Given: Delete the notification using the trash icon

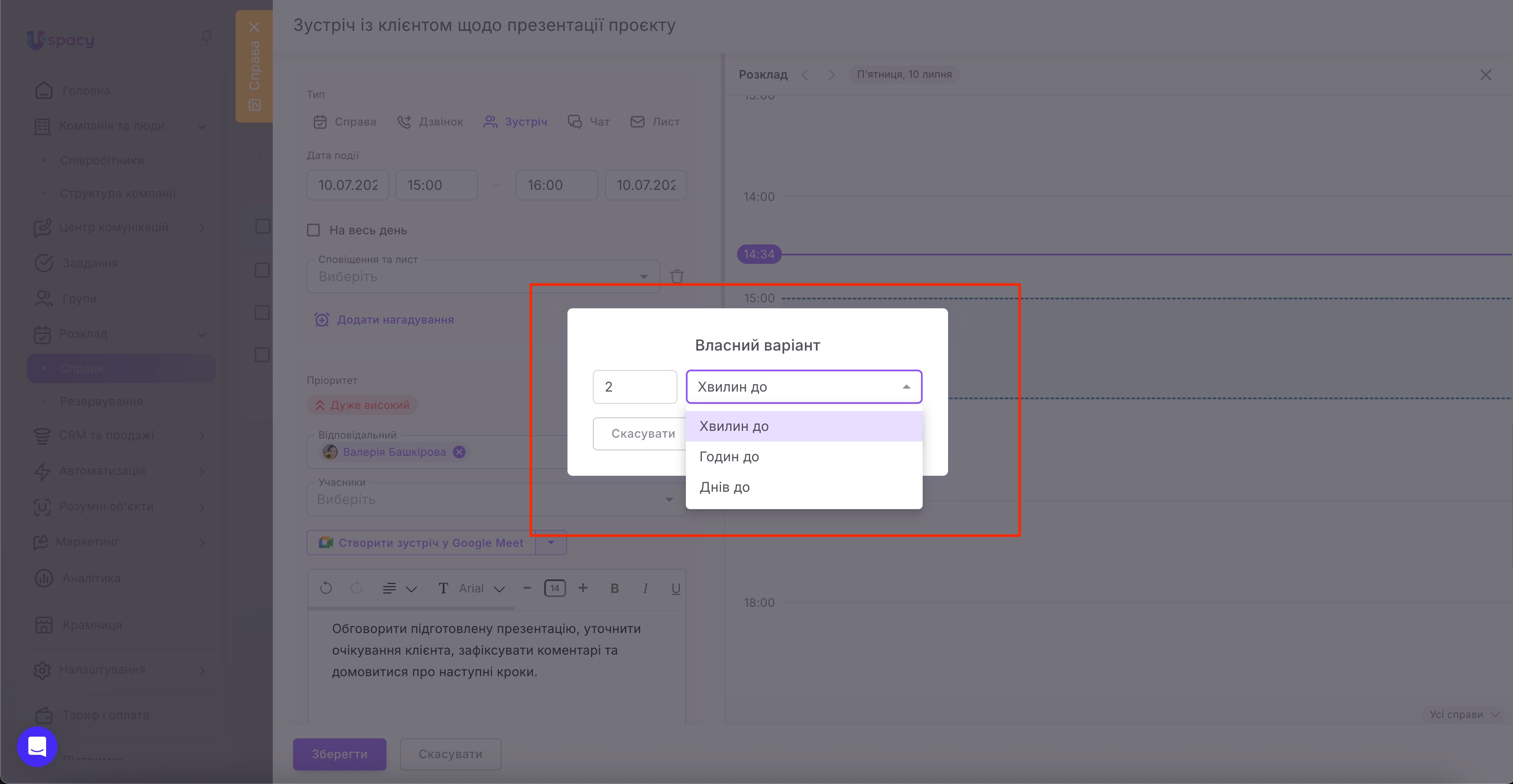Looking at the screenshot, I should pos(677,277).
